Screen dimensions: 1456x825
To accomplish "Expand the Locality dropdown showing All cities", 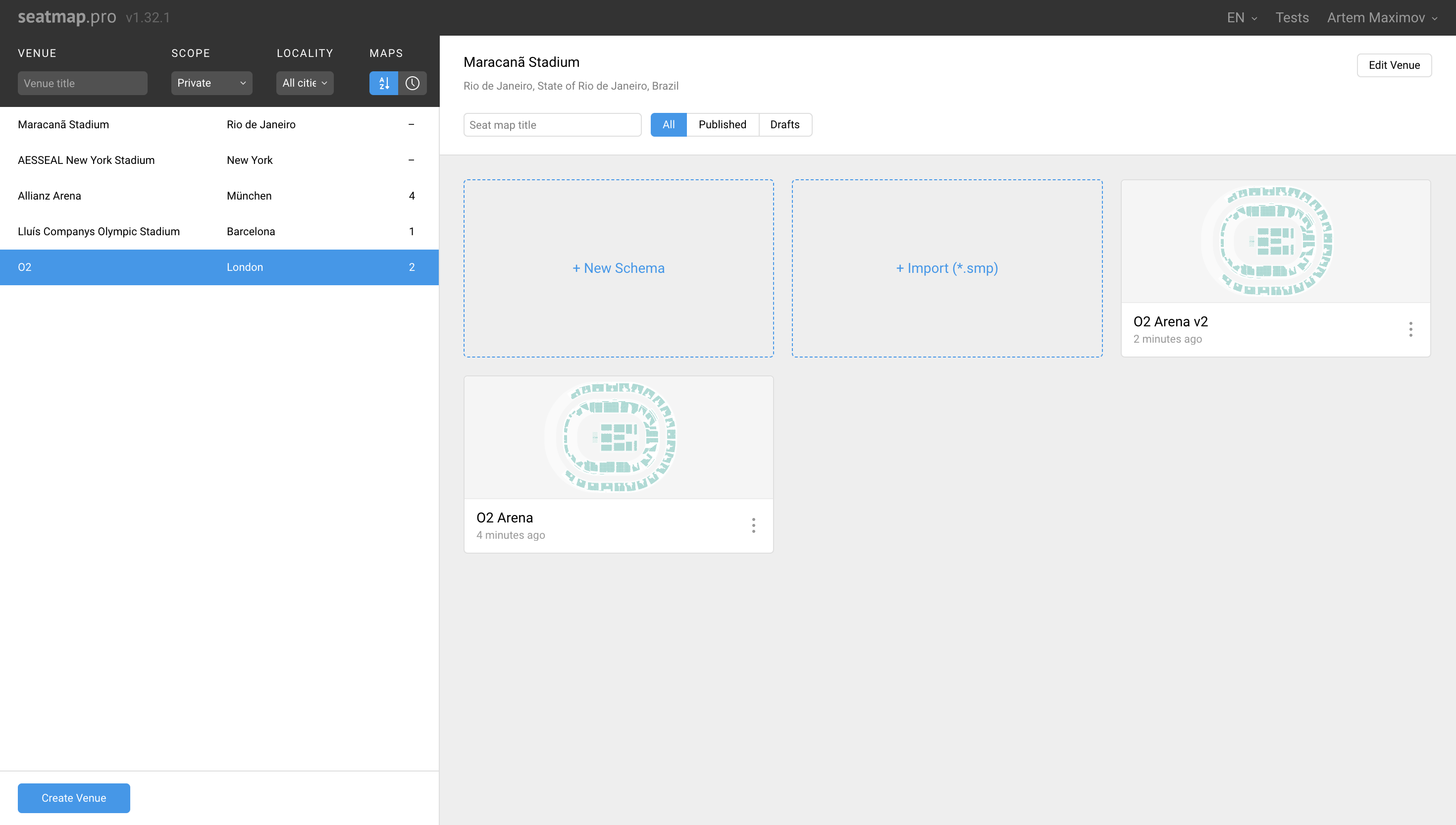I will [x=303, y=82].
